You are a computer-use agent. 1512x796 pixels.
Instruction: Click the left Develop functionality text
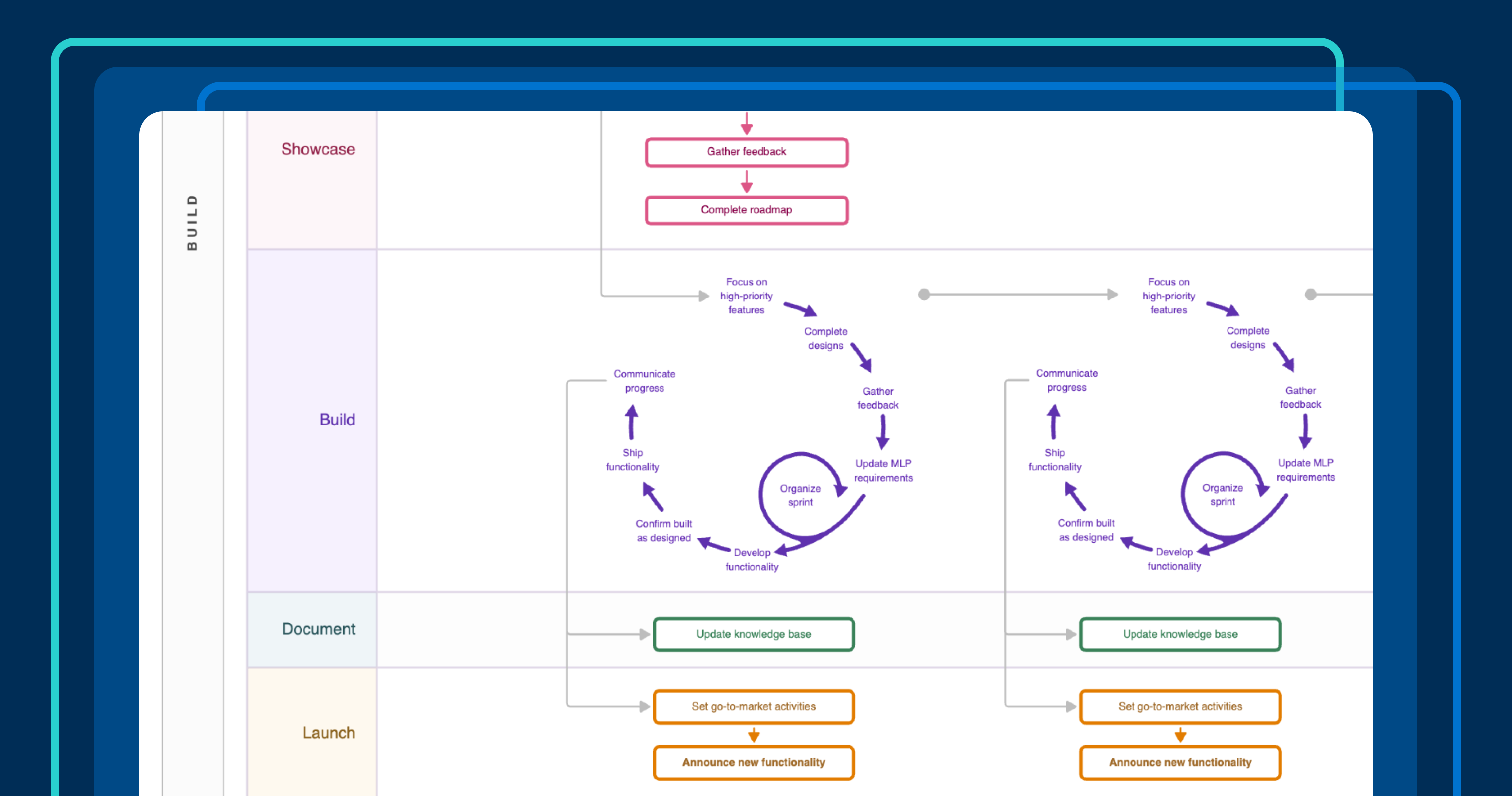tap(752, 559)
